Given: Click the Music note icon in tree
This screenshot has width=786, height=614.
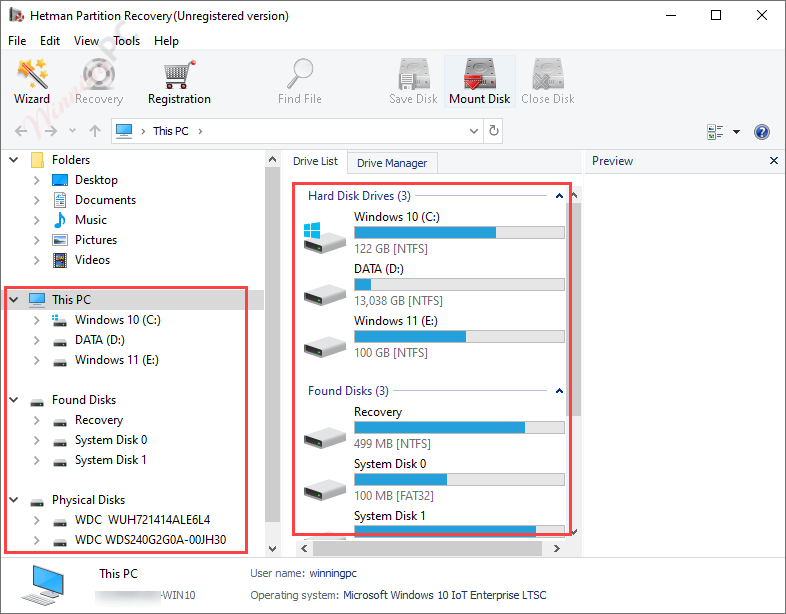Looking at the screenshot, I should click(x=60, y=220).
